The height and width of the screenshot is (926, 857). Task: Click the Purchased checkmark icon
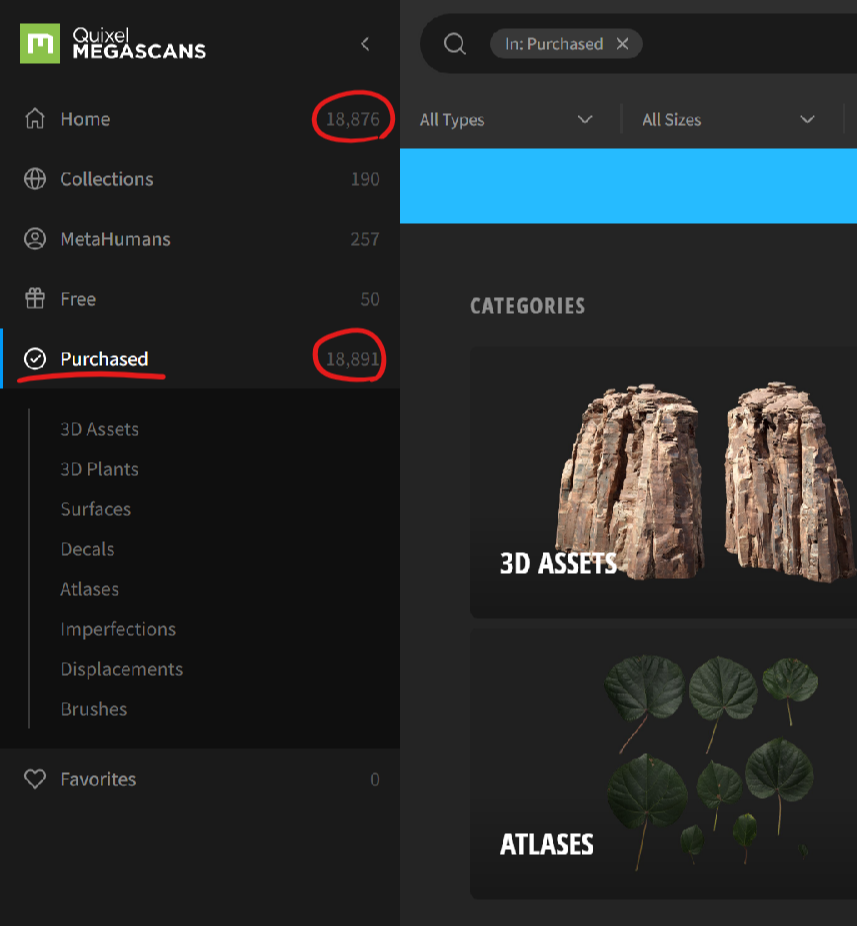(x=35, y=358)
